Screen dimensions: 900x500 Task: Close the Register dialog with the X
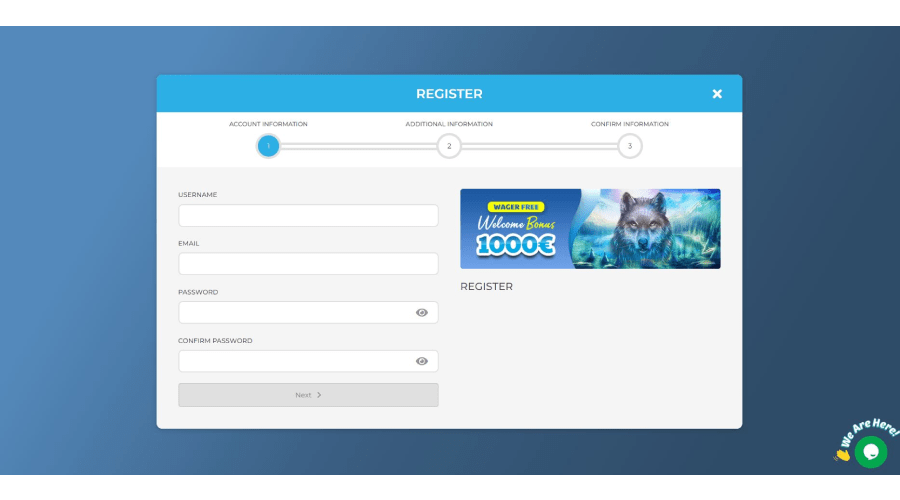(717, 94)
